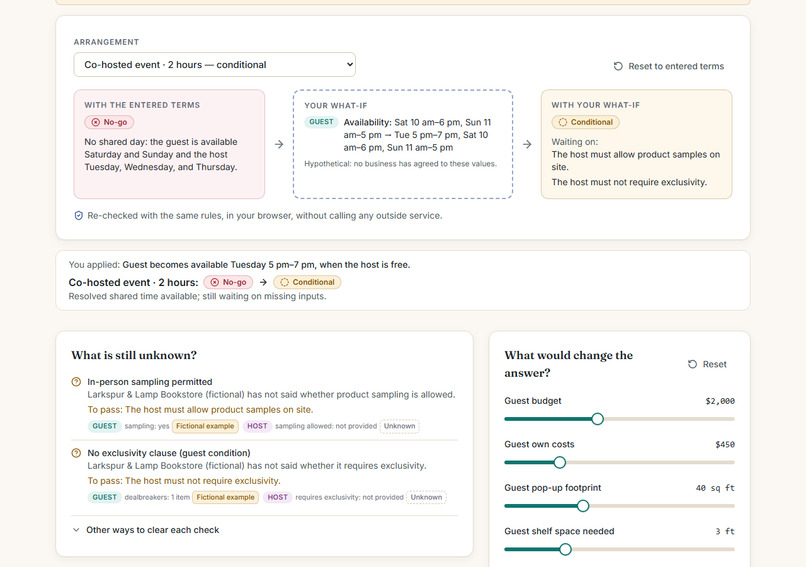Click question icon for In-person sampling permitted
The image size is (806, 567).
76,382
